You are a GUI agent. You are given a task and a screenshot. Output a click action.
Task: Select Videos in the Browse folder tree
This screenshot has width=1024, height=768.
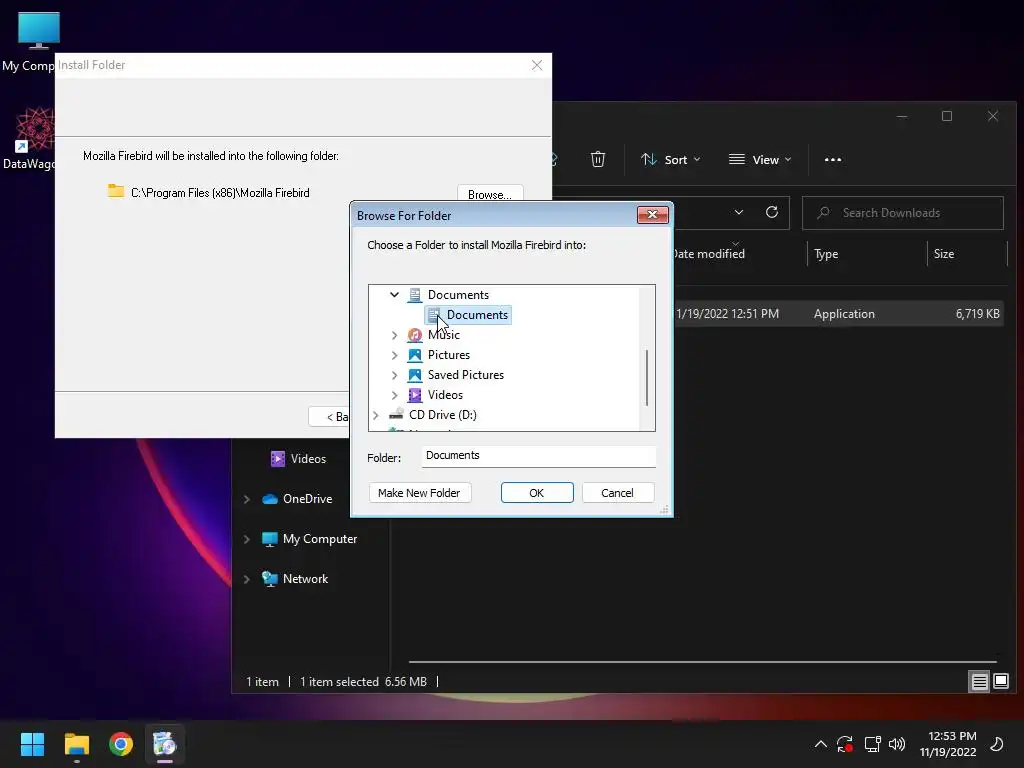(445, 395)
